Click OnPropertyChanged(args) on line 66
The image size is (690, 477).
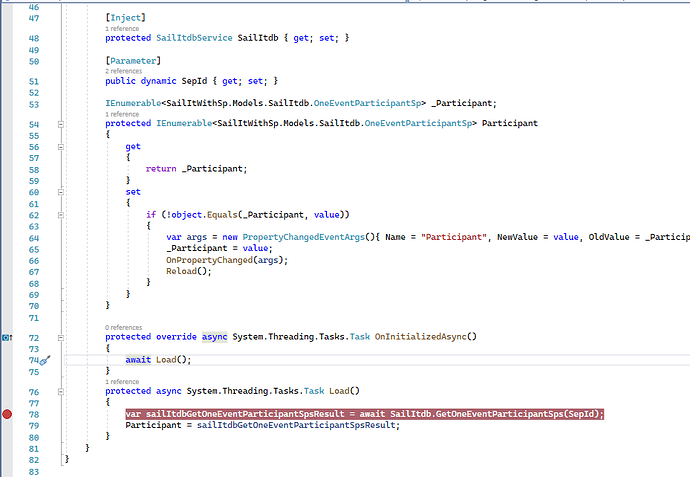[225, 260]
